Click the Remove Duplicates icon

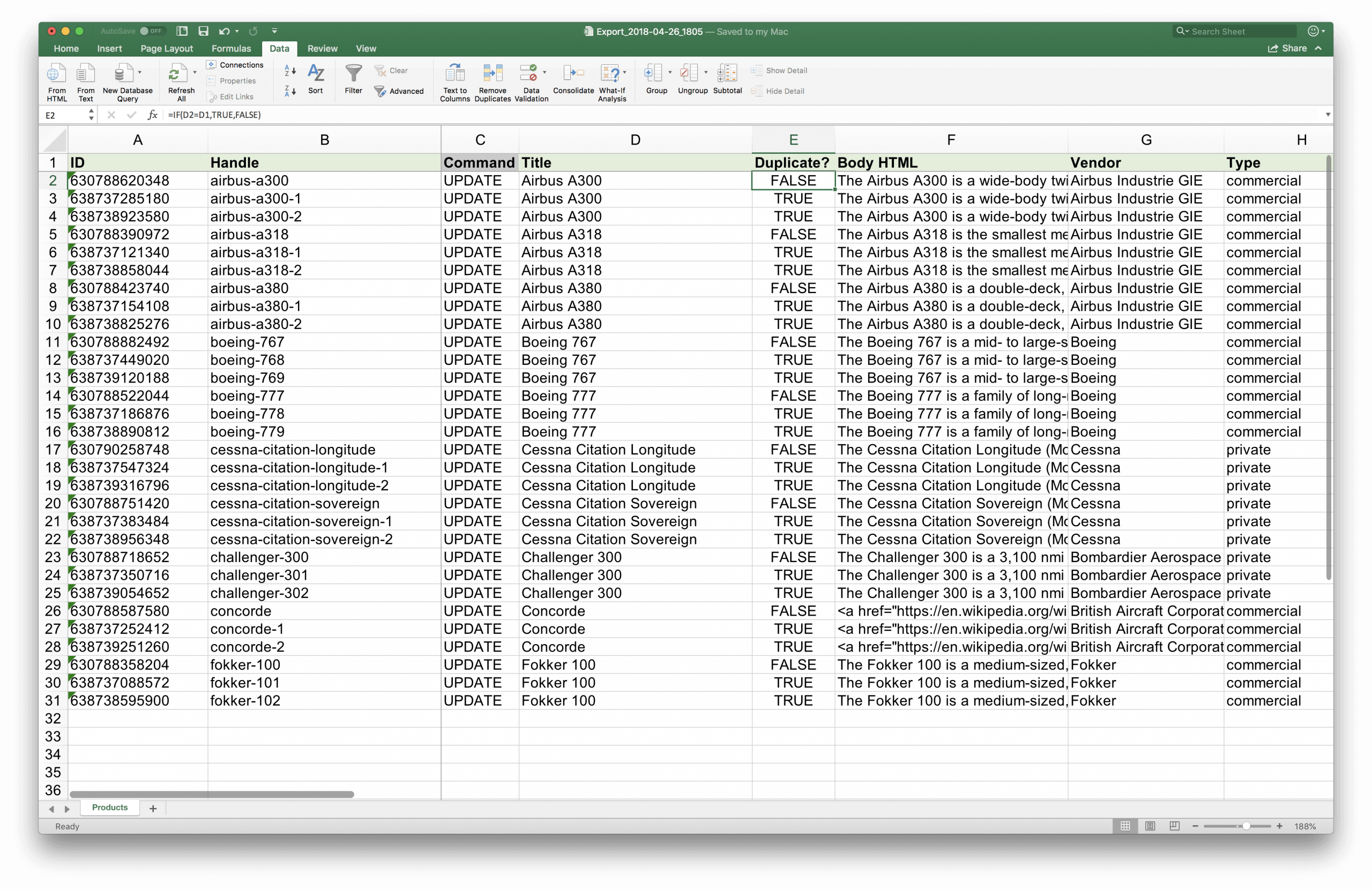tap(493, 73)
